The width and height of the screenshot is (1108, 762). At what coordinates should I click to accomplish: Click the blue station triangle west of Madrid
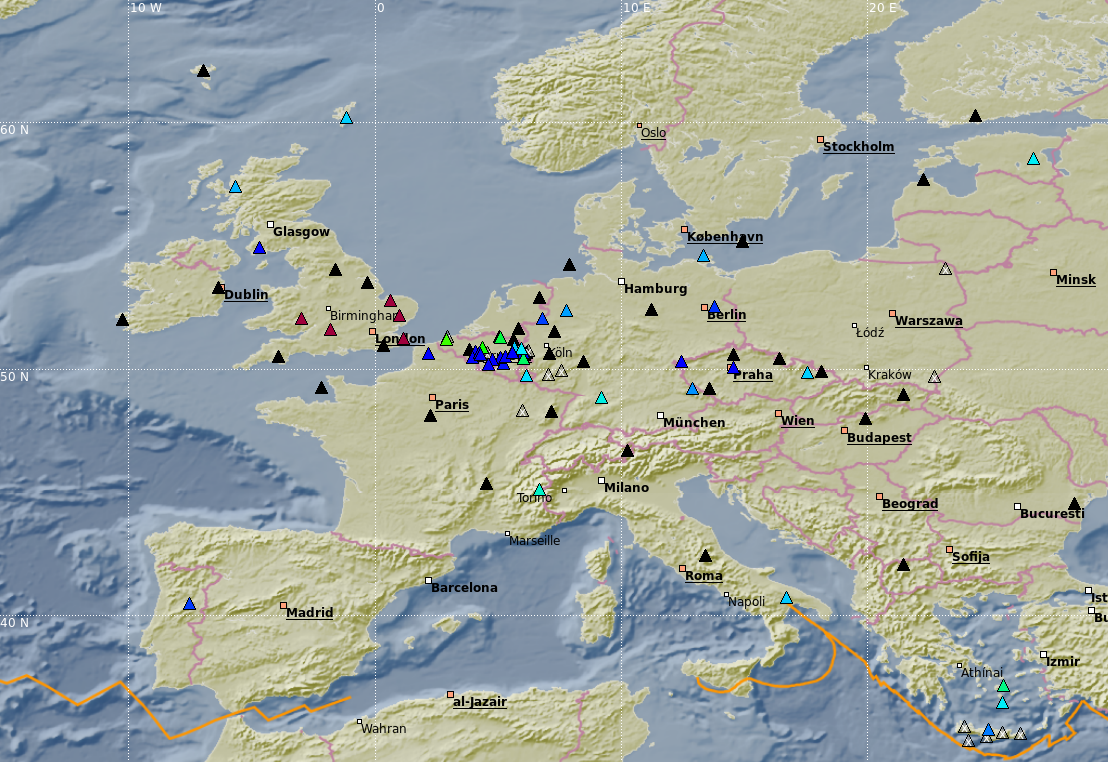tap(189, 604)
